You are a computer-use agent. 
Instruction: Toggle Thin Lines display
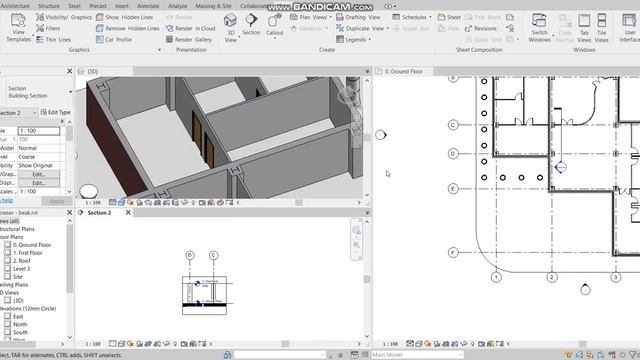pyautogui.click(x=53, y=39)
